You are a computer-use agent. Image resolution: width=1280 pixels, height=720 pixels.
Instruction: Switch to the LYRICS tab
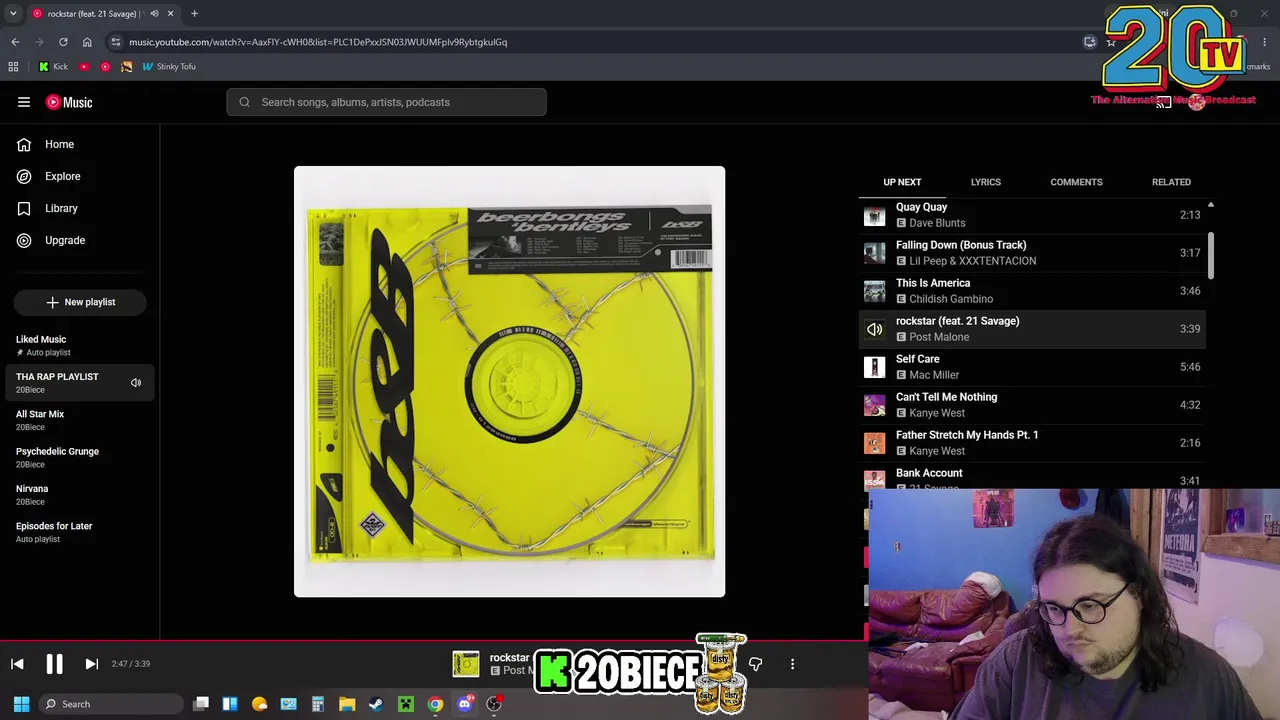click(x=985, y=182)
